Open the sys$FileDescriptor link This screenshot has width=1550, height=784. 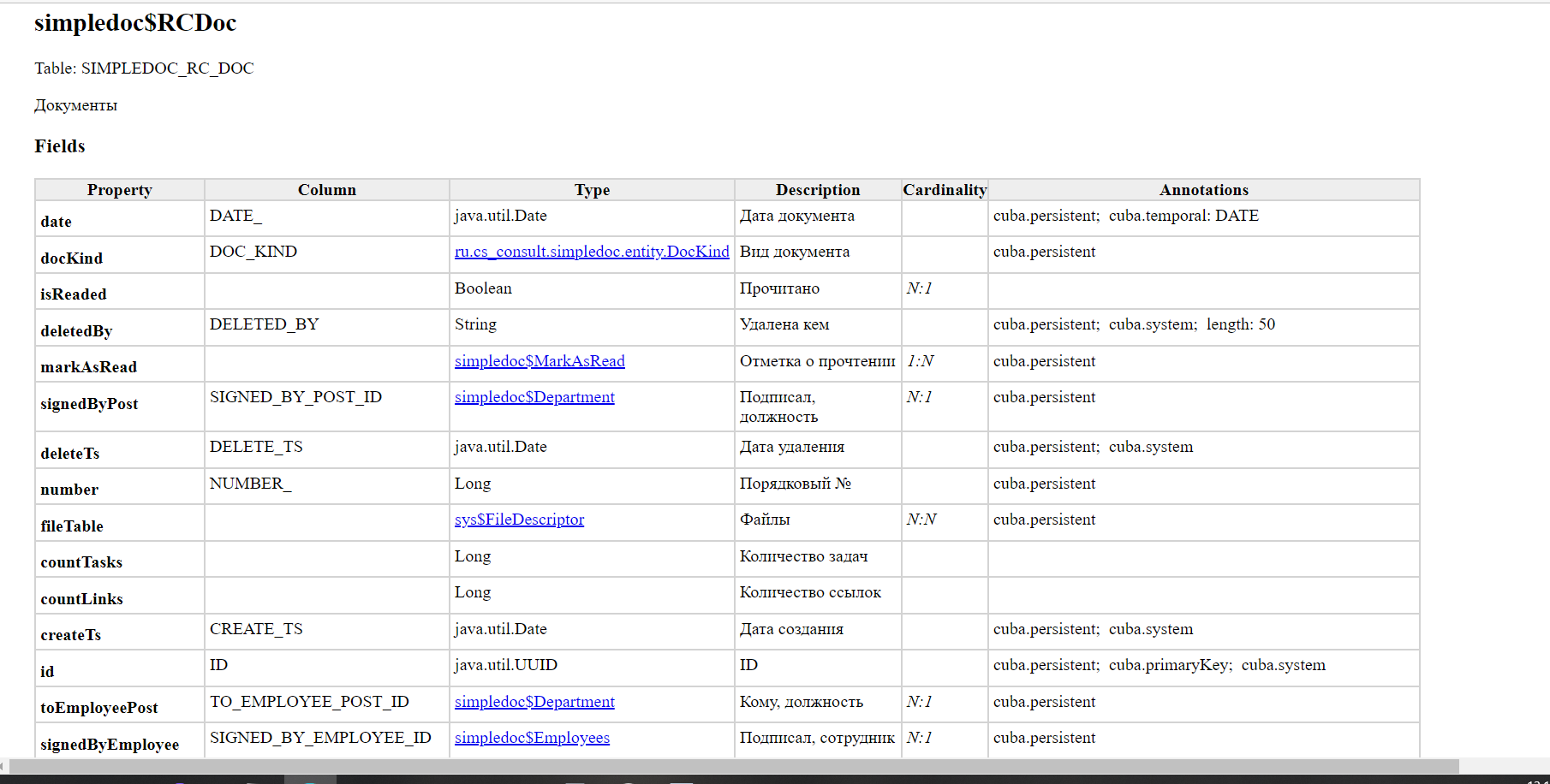519,520
